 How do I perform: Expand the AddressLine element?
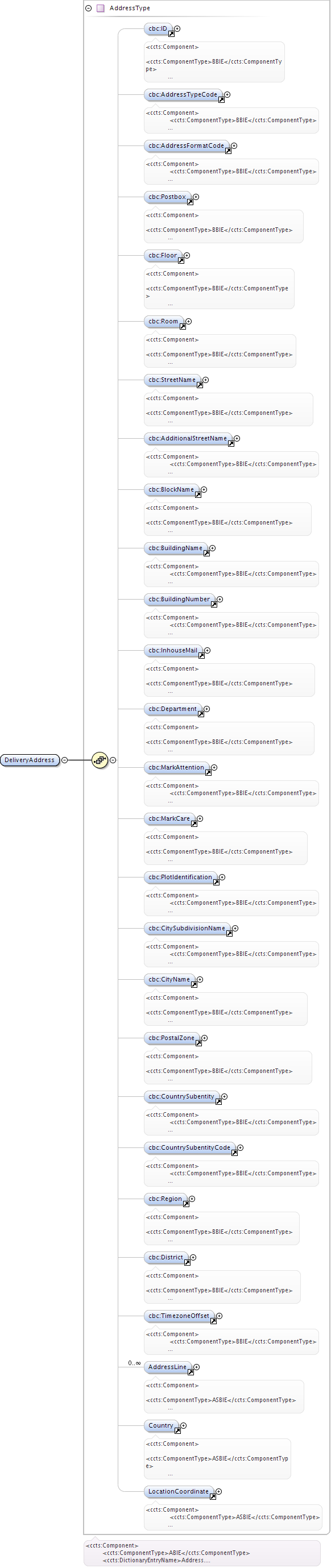point(196,1367)
